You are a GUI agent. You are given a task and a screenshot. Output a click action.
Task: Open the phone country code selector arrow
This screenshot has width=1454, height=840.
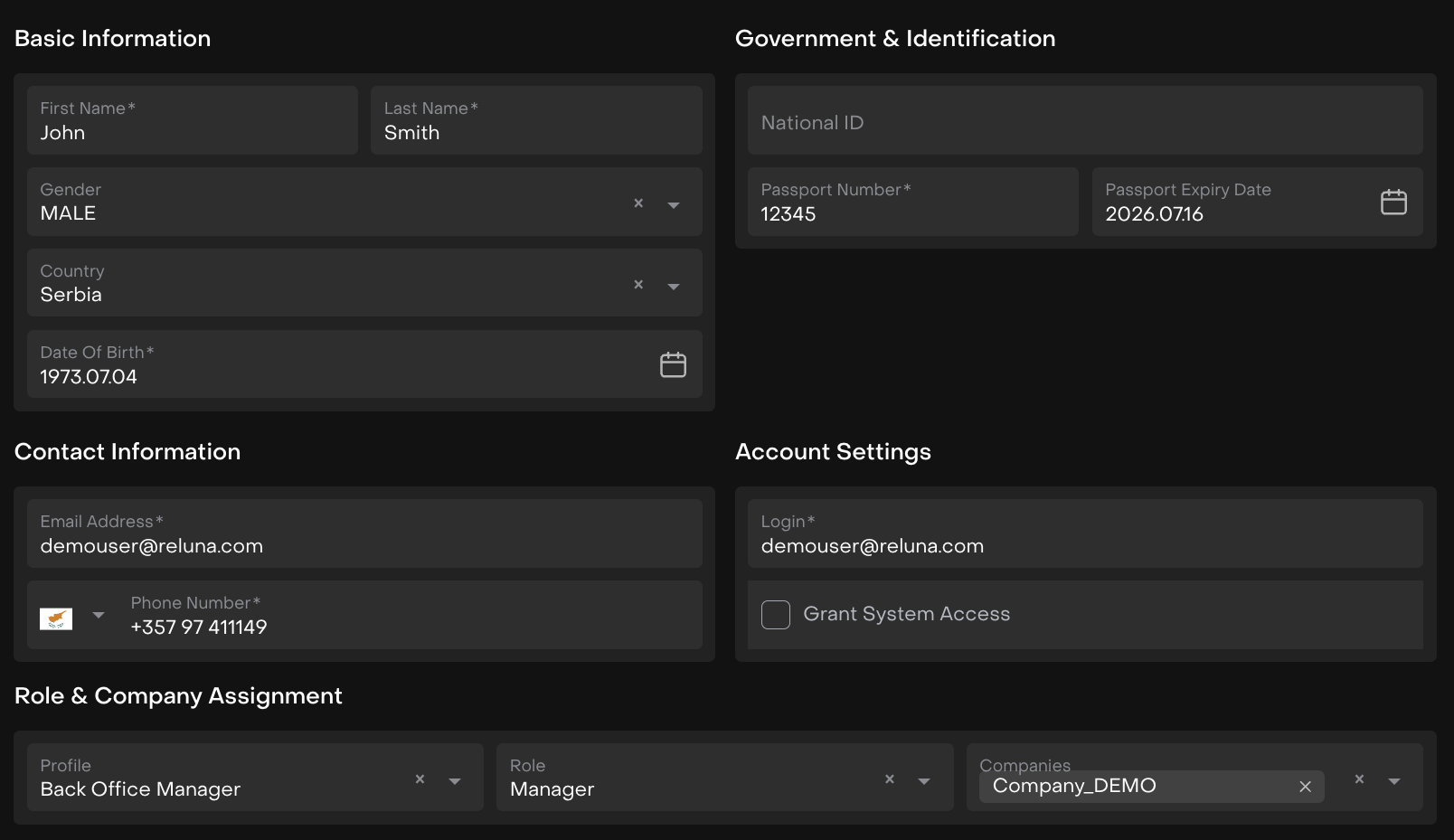click(99, 616)
